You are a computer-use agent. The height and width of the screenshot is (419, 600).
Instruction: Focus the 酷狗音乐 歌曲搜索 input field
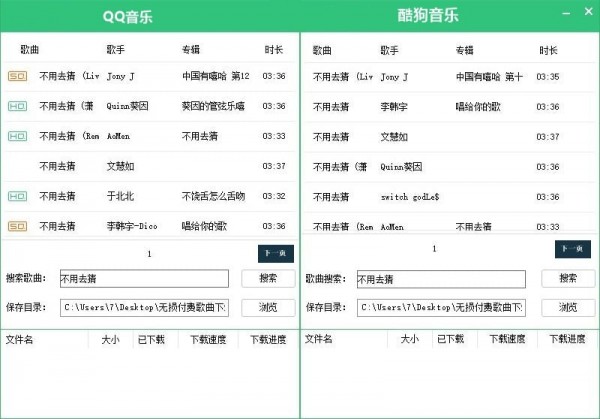point(441,279)
